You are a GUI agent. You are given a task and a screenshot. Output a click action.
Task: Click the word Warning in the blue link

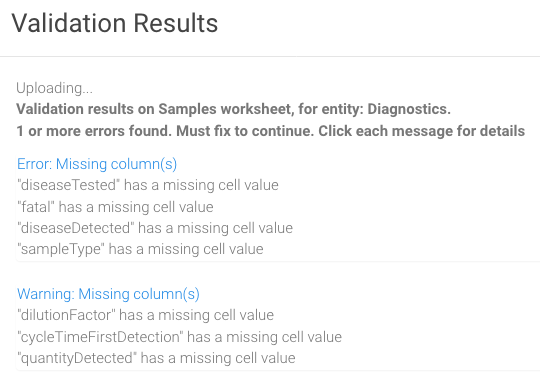[x=46, y=294]
